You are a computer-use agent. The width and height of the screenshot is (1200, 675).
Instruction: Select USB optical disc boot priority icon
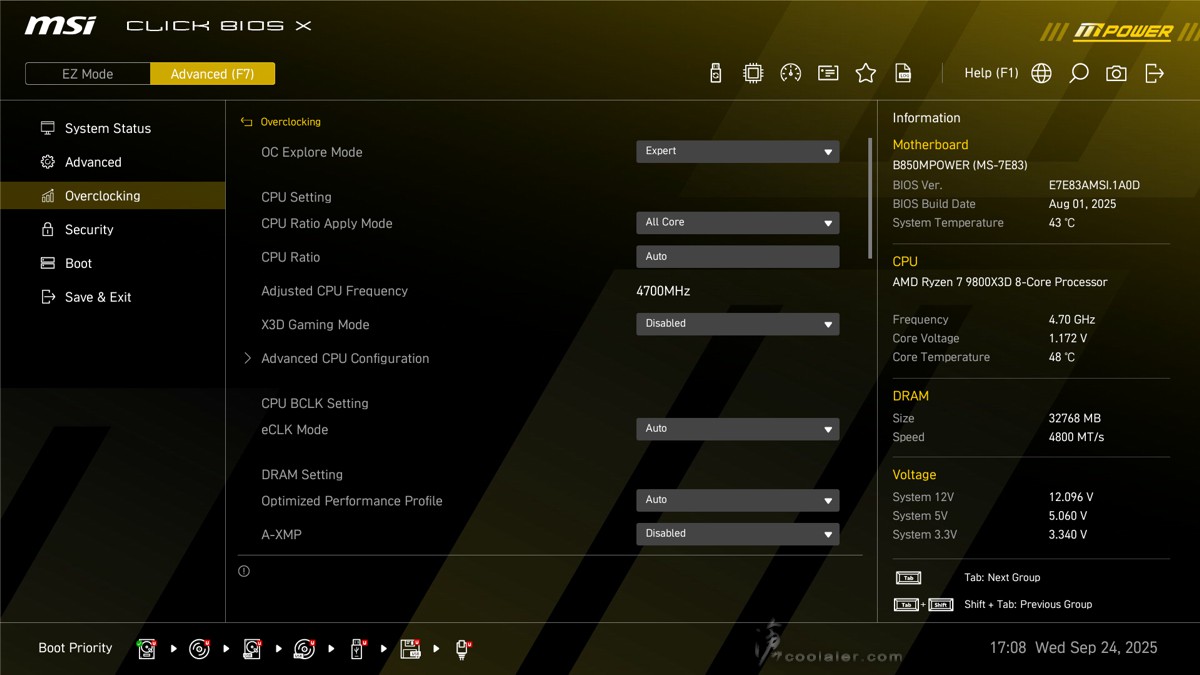305,648
